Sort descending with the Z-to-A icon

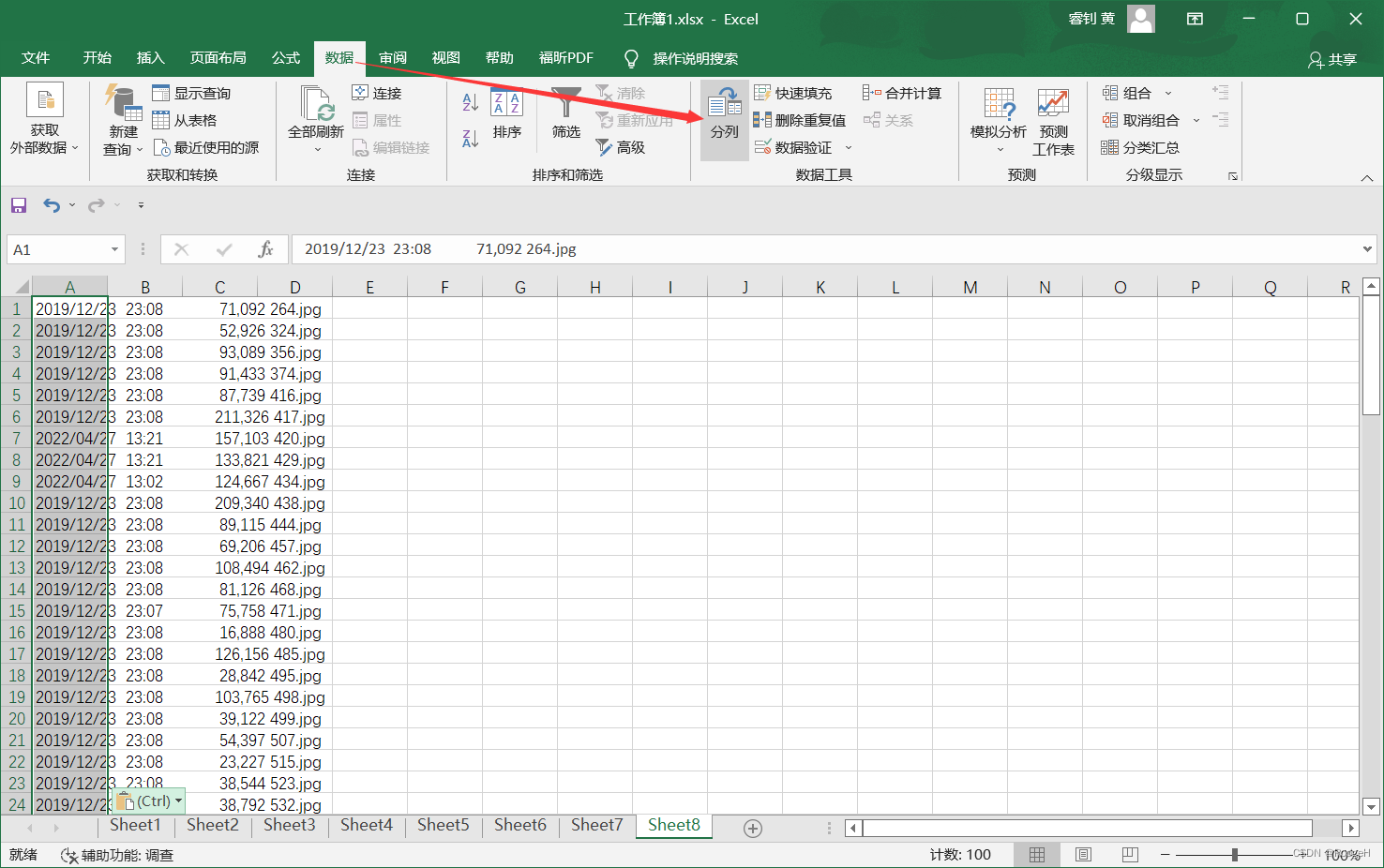(471, 139)
